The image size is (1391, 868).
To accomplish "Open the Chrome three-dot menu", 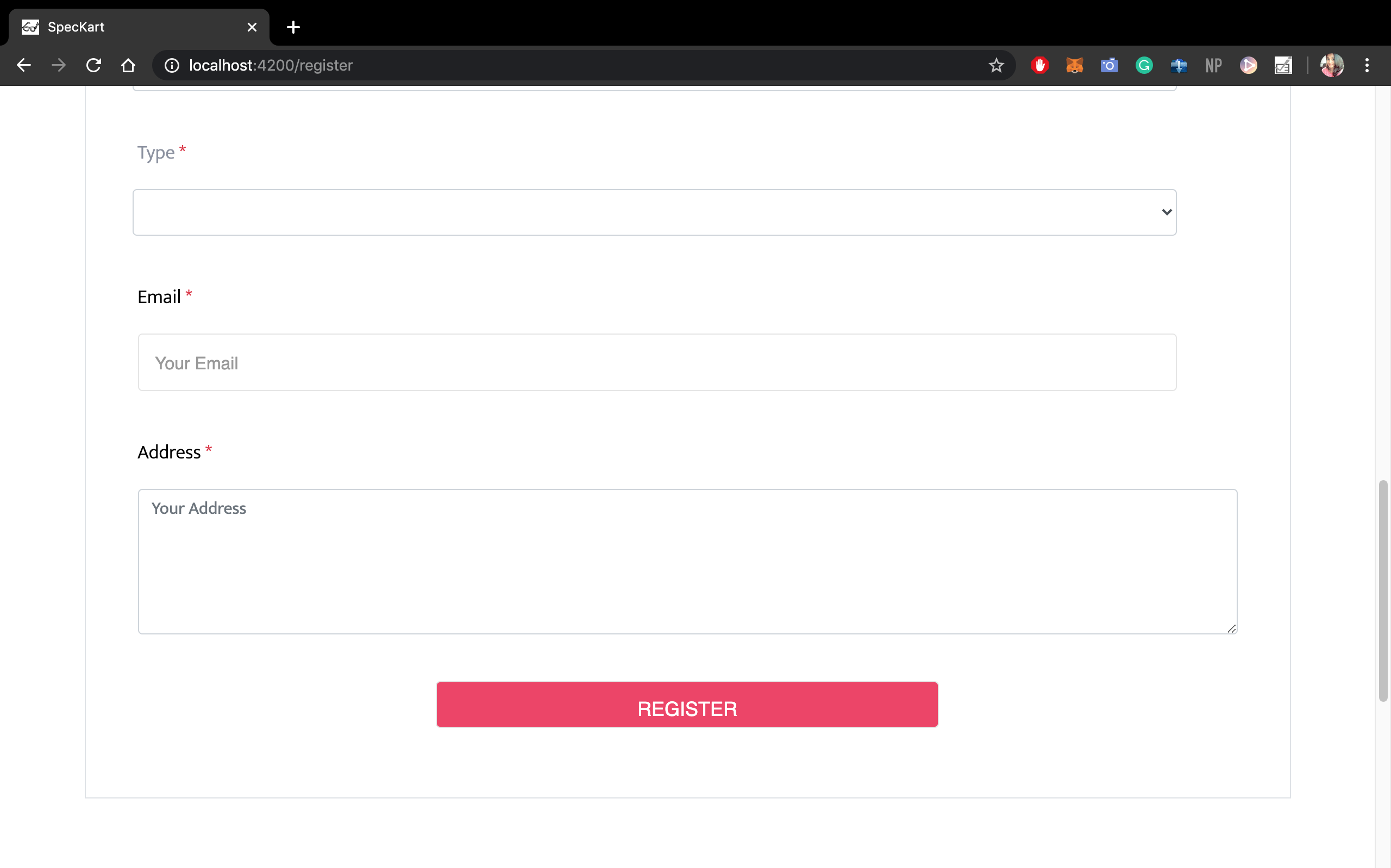I will [x=1367, y=65].
